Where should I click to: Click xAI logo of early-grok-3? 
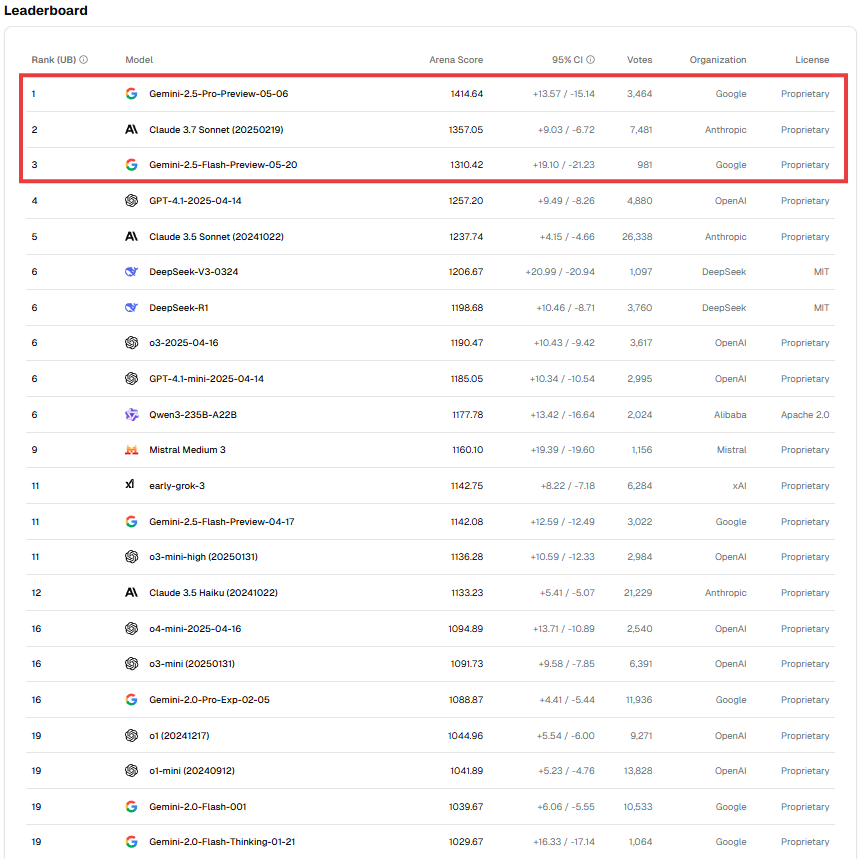(130, 484)
